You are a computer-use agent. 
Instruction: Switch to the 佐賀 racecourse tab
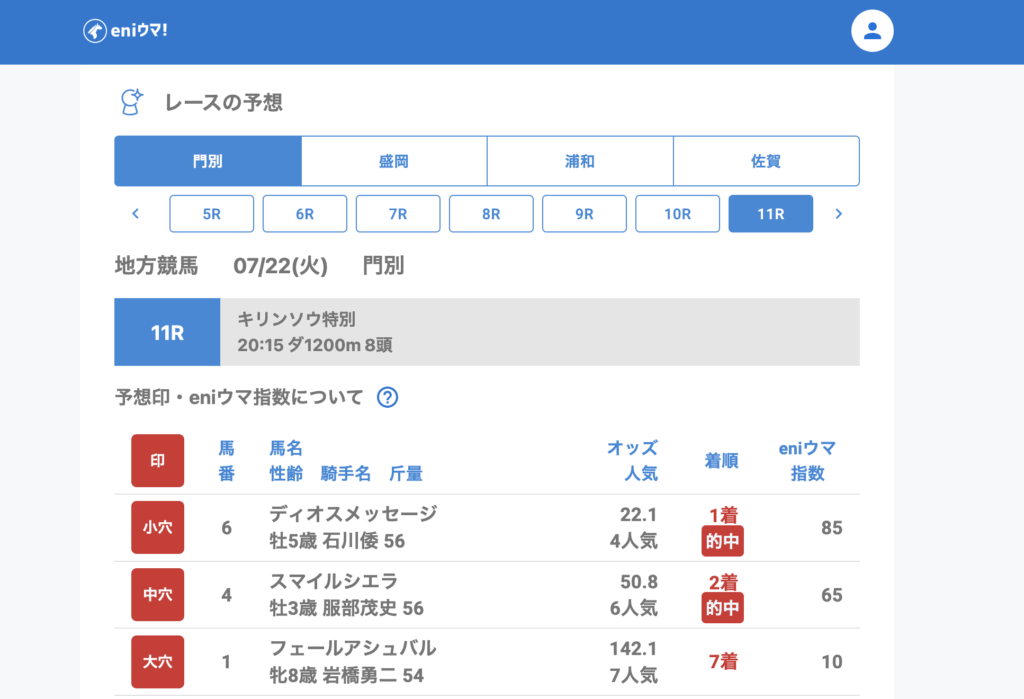tap(766, 161)
